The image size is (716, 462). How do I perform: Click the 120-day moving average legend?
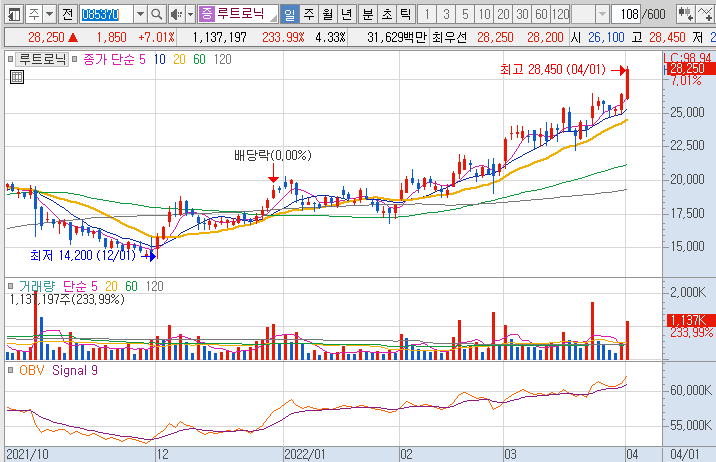click(222, 59)
